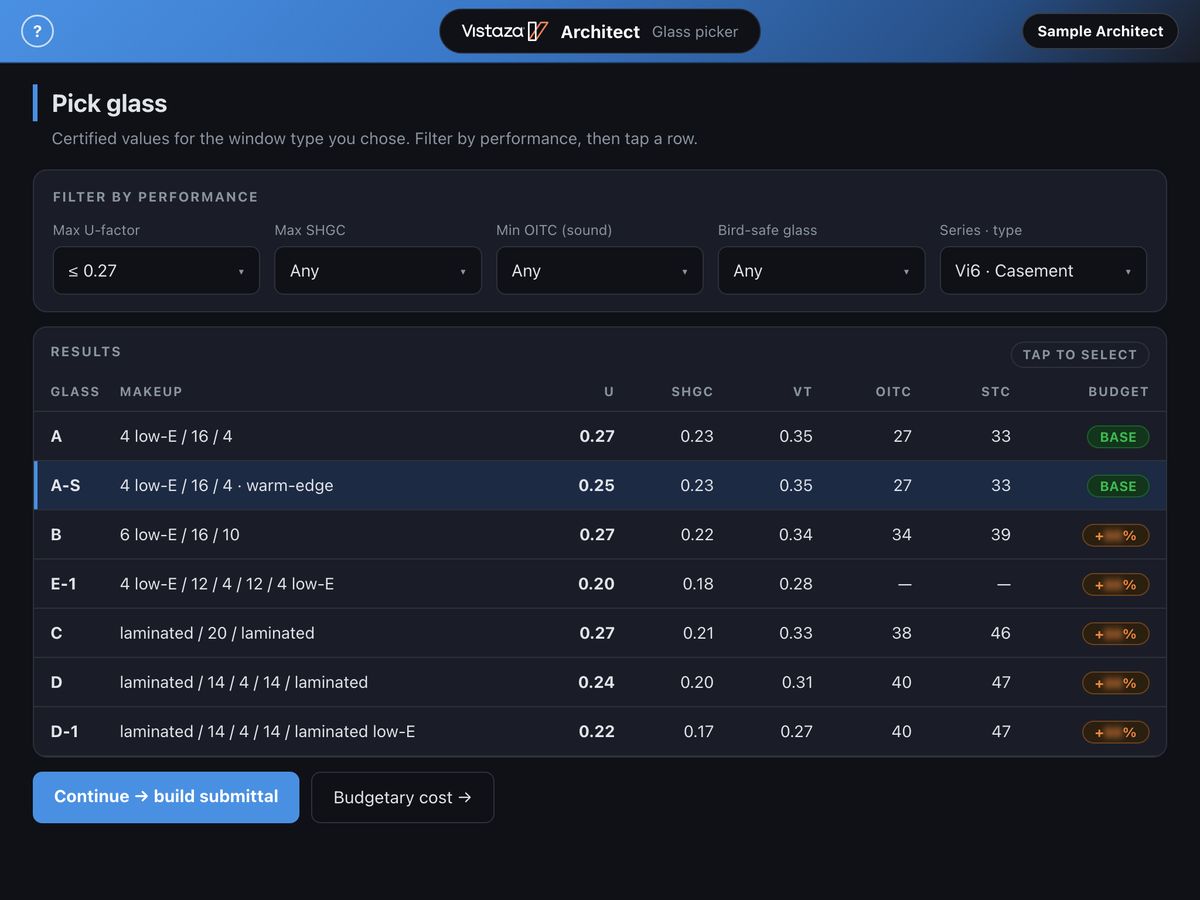Screen dimensions: 1200x900
Task: Change the Series · type dropdown
Action: tap(1043, 271)
